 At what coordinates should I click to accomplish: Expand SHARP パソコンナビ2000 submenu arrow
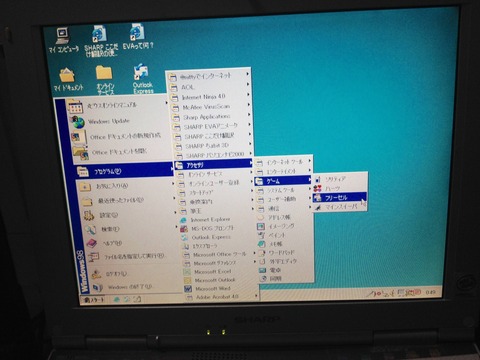pyautogui.click(x=250, y=153)
